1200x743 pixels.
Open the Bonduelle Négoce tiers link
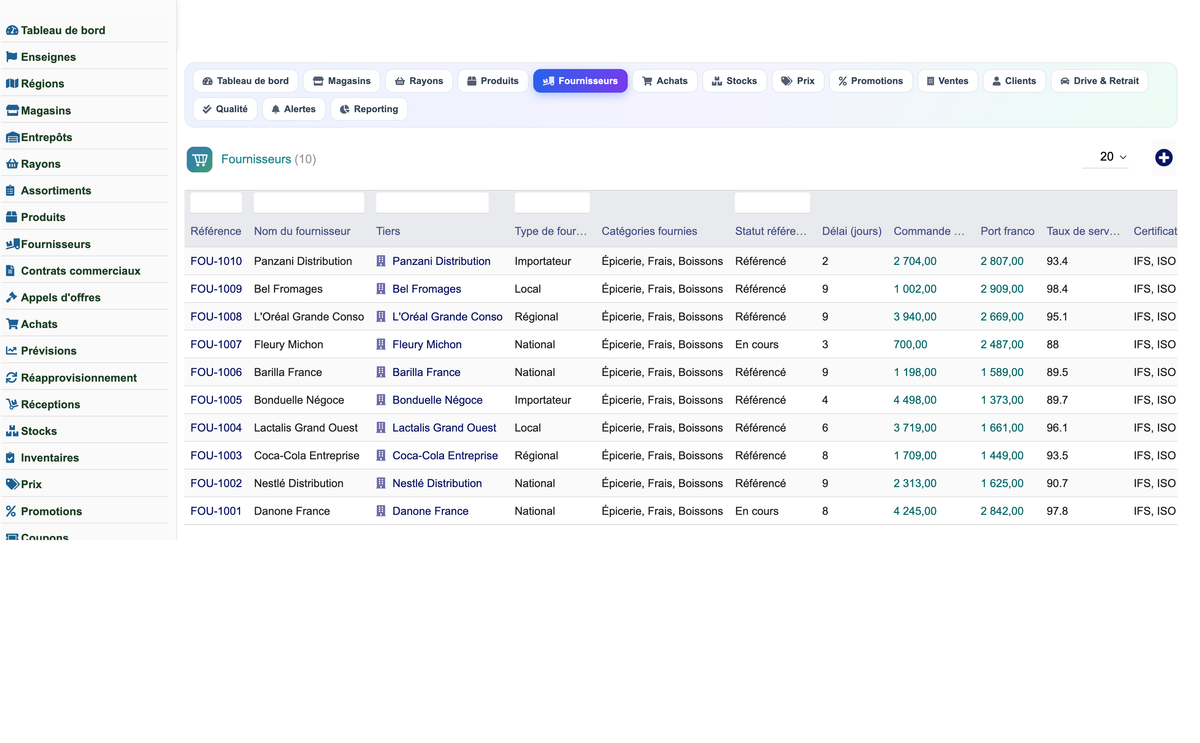point(437,400)
